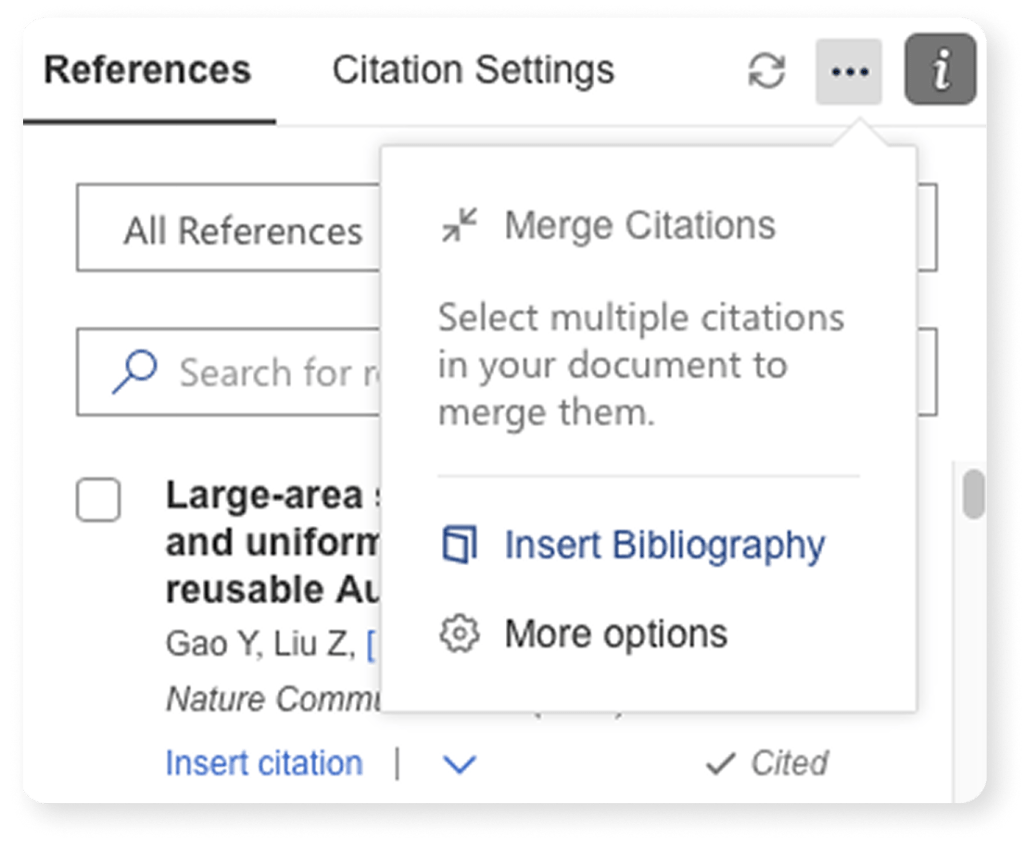Switch to the Citation Settings tab
Screen dimensions: 1024x842
[473, 71]
